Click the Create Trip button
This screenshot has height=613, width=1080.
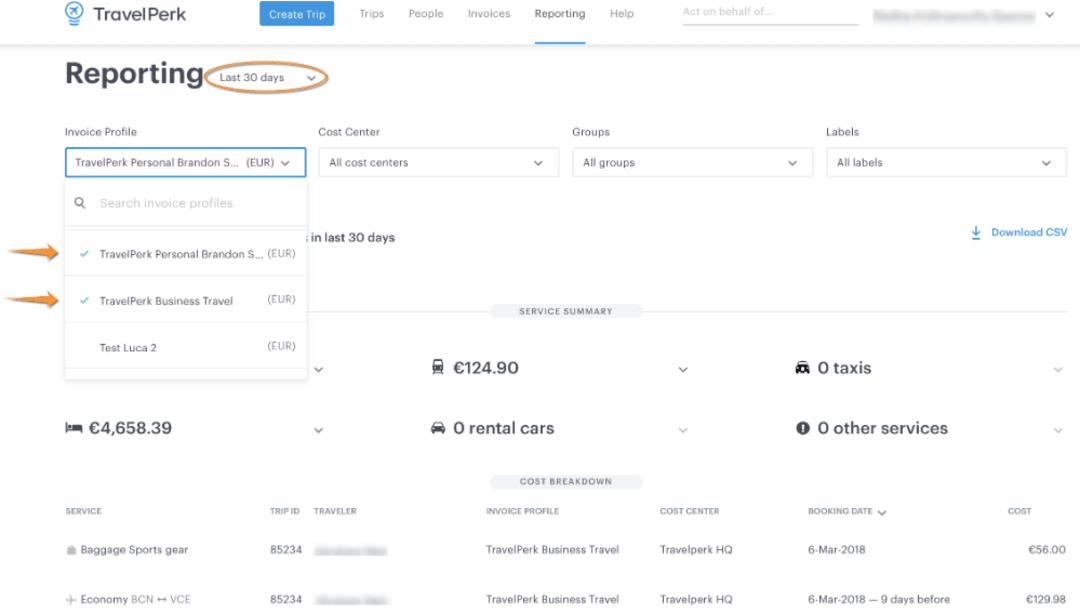point(296,14)
